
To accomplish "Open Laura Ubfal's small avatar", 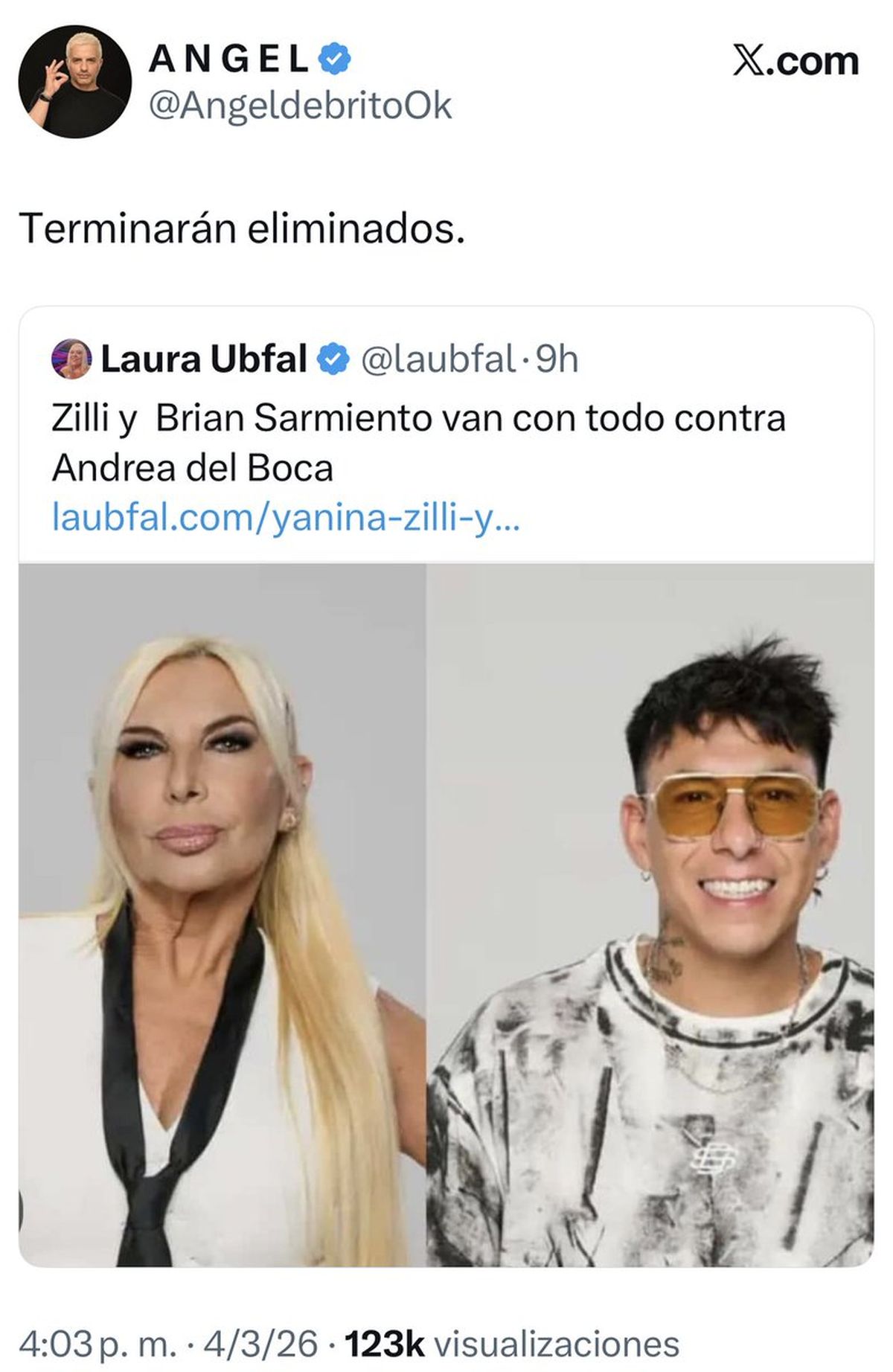I will [71, 359].
